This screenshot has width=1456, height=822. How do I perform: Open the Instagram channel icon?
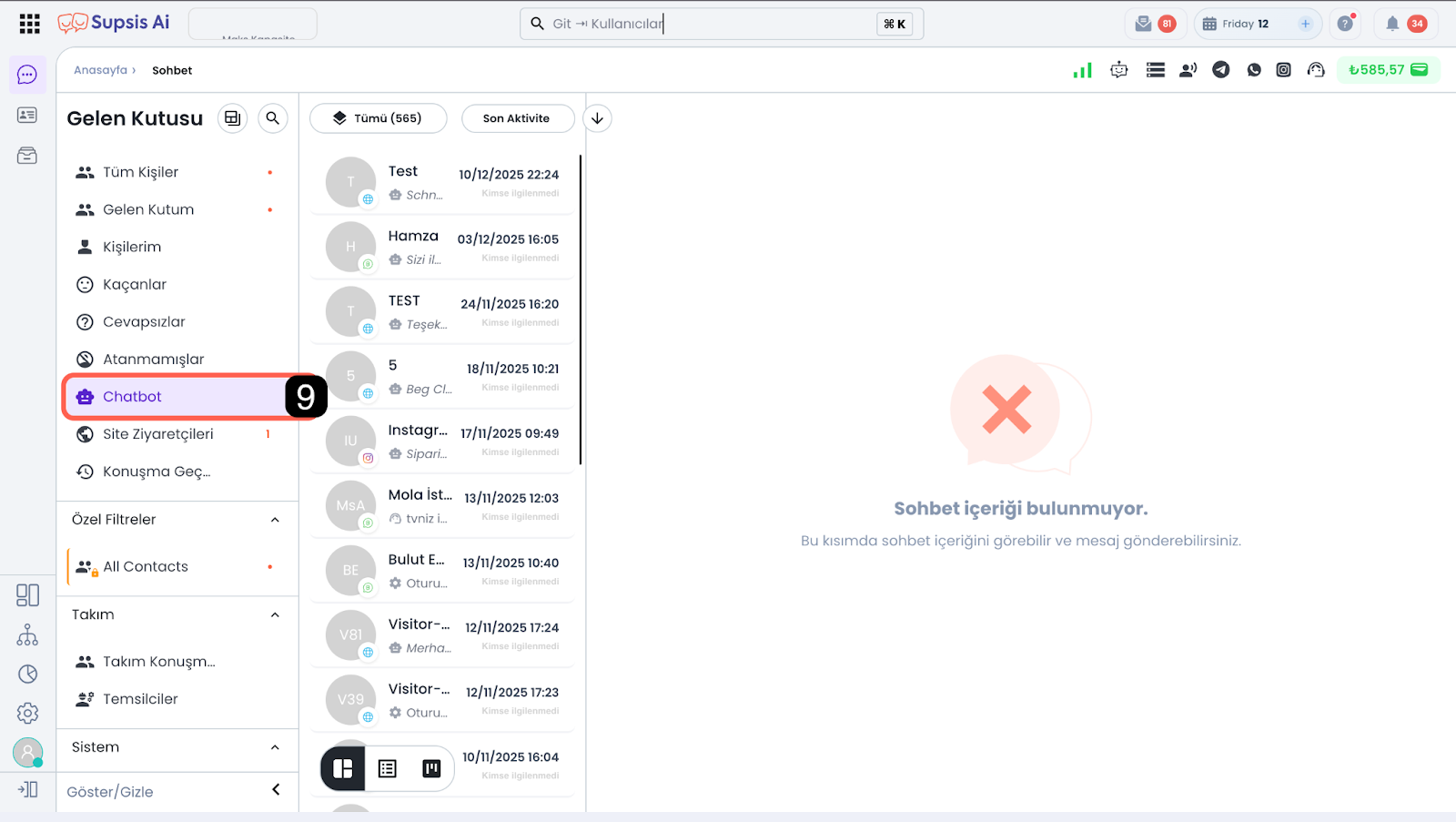[x=1283, y=70]
